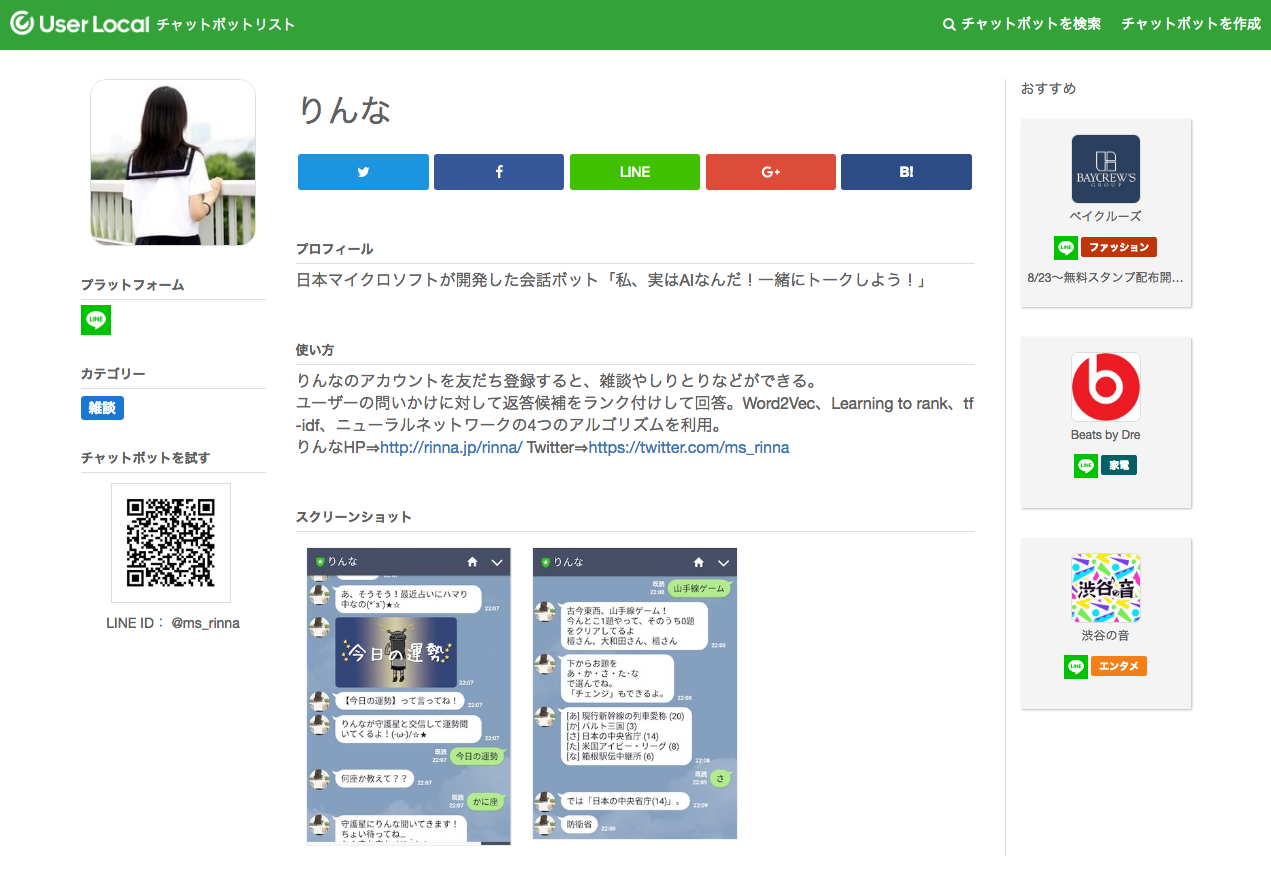Screen dimensions: 1271x885
Task: Click the LINE QR code
Action: (x=171, y=543)
